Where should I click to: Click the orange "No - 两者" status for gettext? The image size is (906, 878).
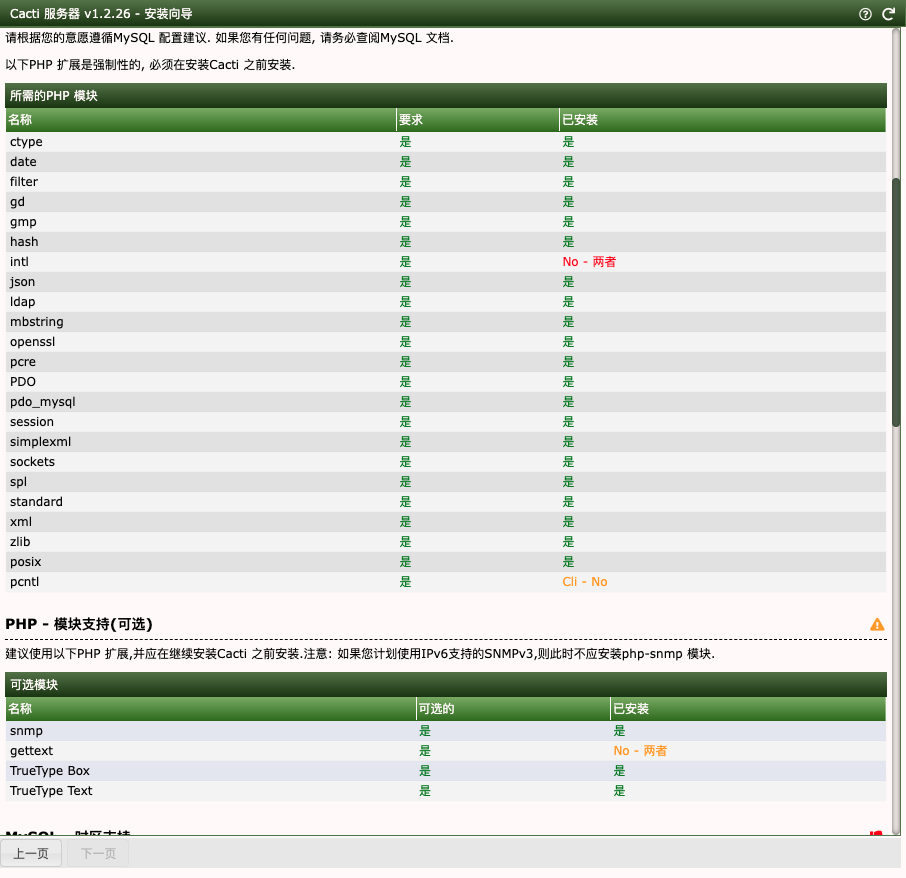640,751
